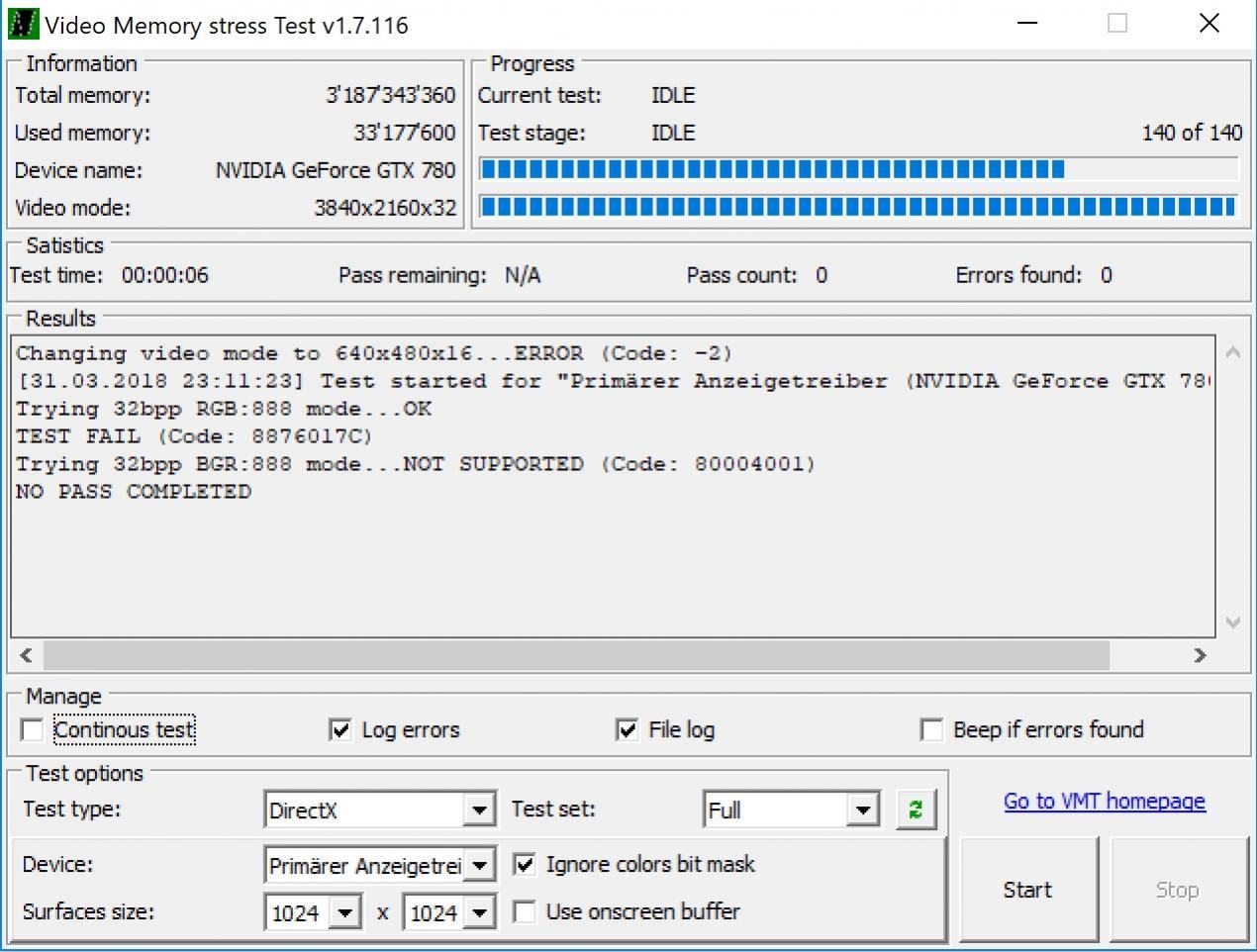Click the results horizontal scrollbar thumb
The image size is (1257, 952).
pos(576,655)
